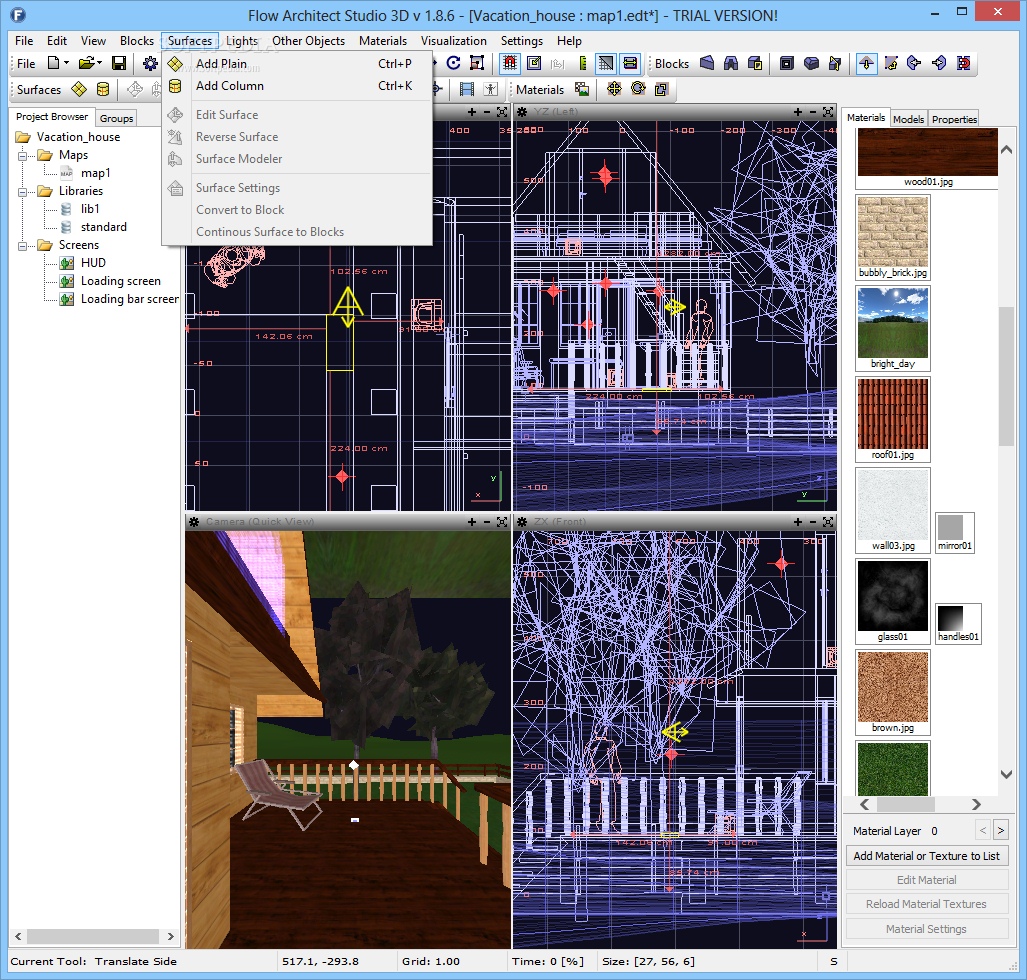Collapse the Libraries folder node
The height and width of the screenshot is (980, 1027).
[22, 192]
